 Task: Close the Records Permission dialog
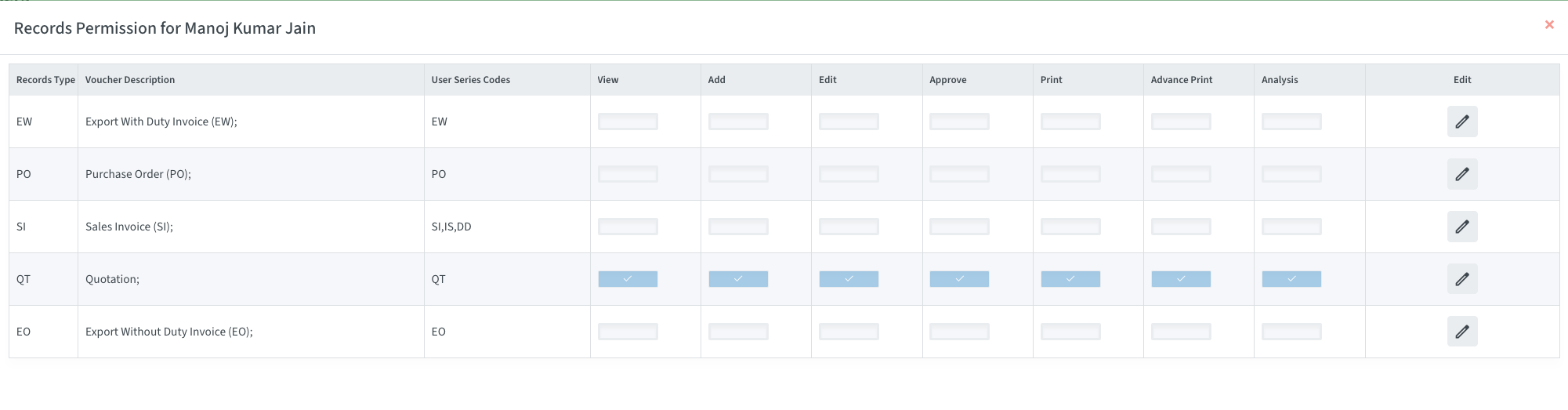pos(1548,25)
